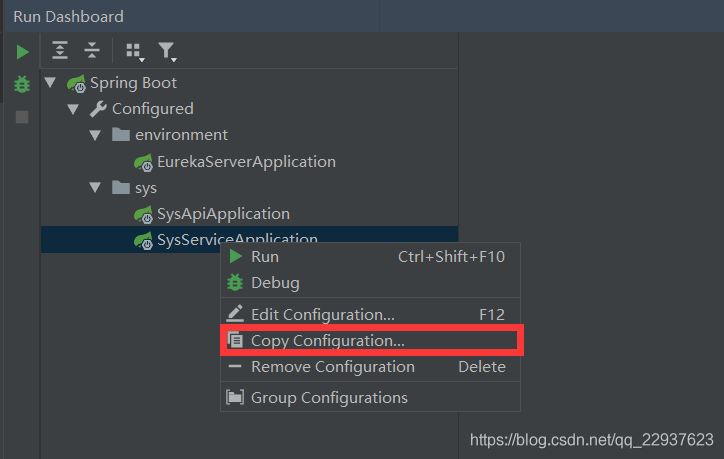The width and height of the screenshot is (724, 459).
Task: Select SysApiApplication in the tree
Action: pyautogui.click(x=223, y=214)
